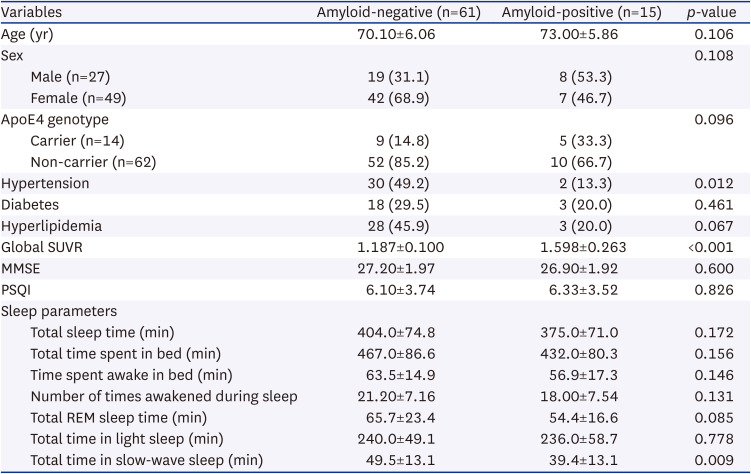Select the MMSE row label
The height and width of the screenshot is (474, 751).
[x=22, y=268]
